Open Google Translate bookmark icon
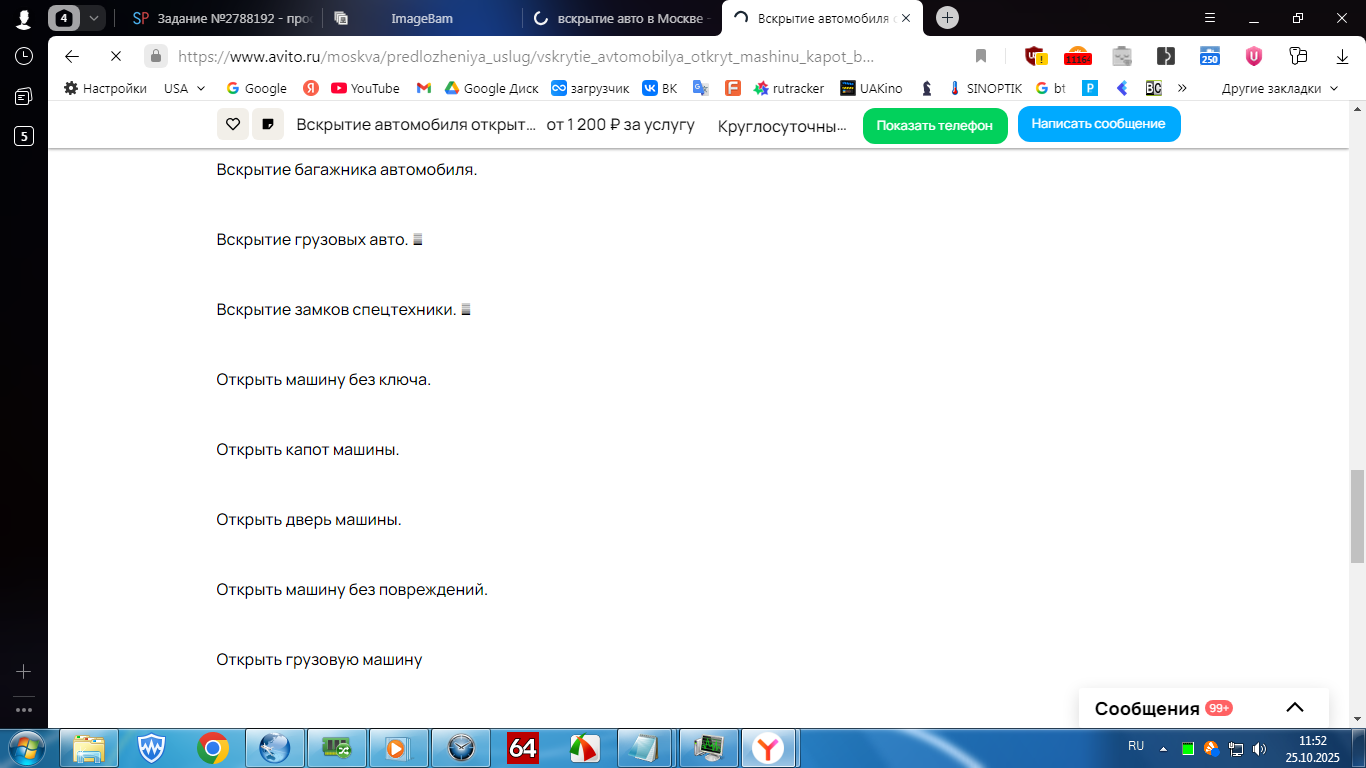 point(701,88)
